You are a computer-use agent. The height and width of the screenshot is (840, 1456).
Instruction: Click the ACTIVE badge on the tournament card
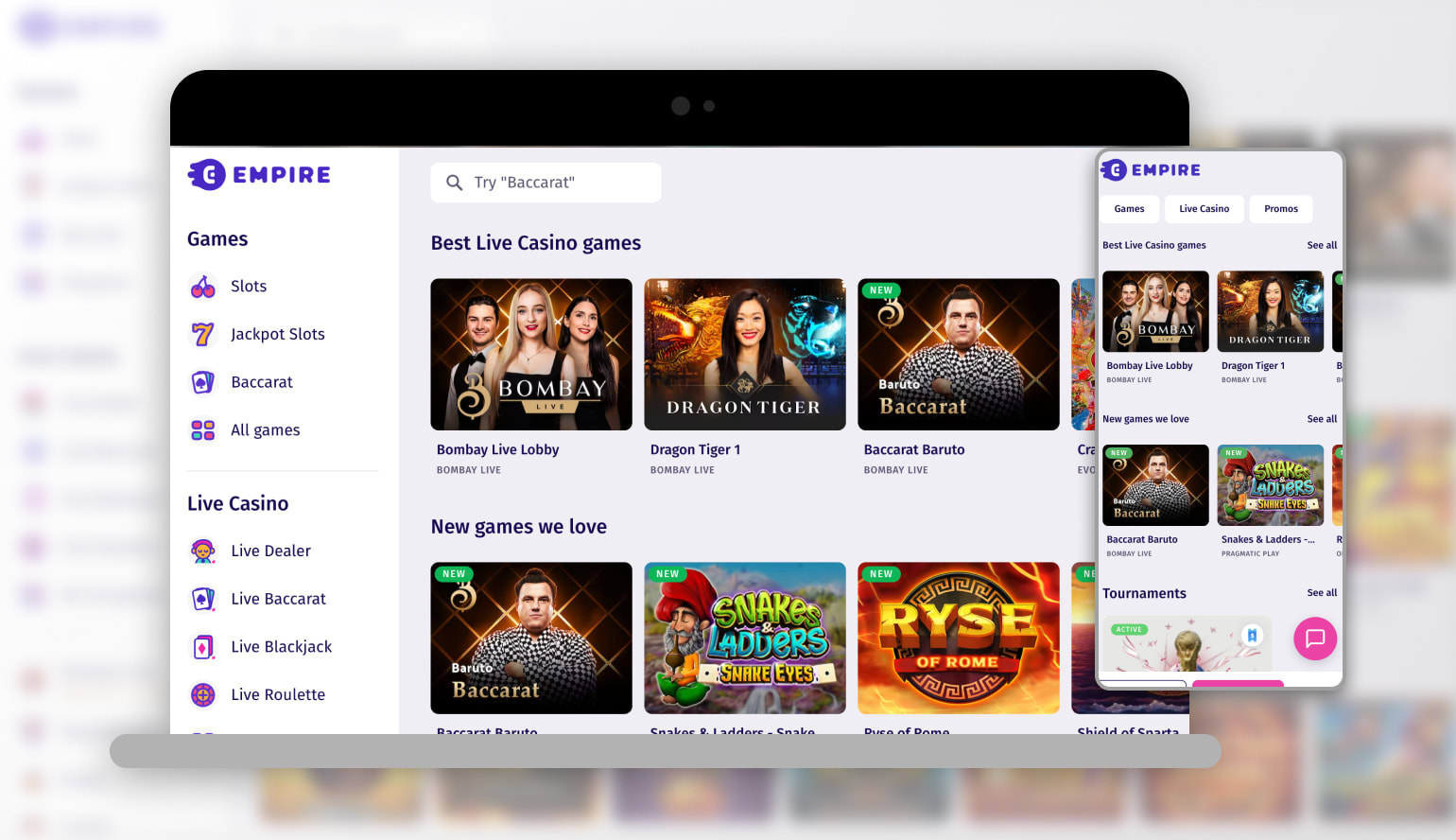(x=1129, y=629)
